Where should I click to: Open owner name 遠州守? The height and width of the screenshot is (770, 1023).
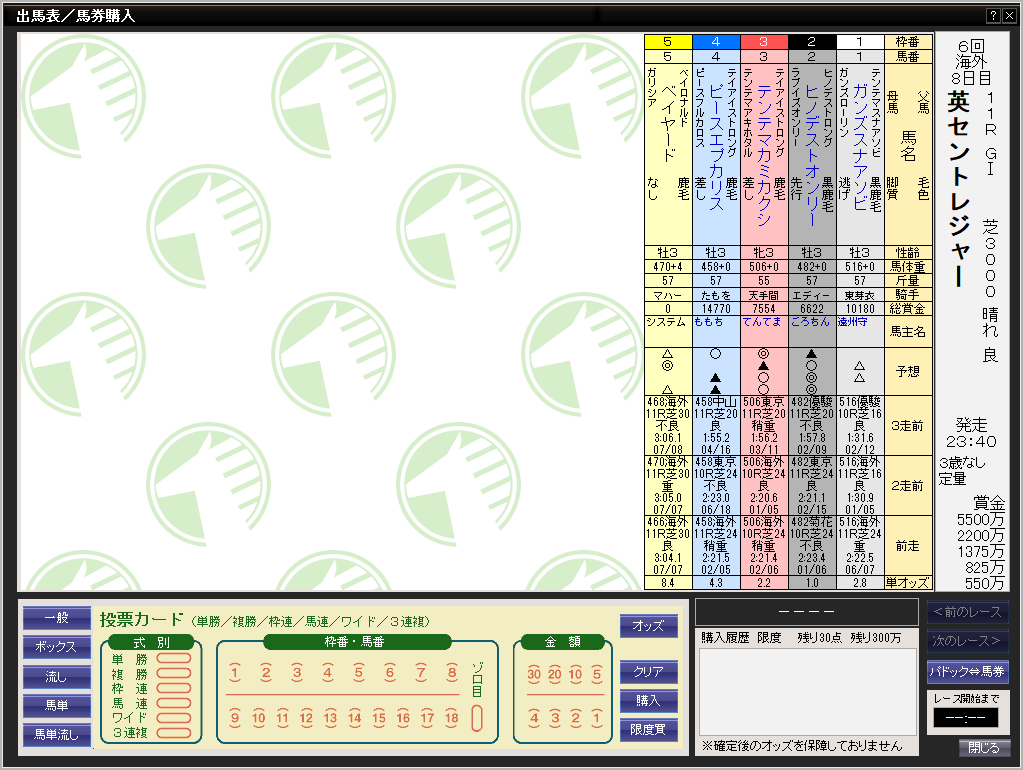[x=853, y=322]
